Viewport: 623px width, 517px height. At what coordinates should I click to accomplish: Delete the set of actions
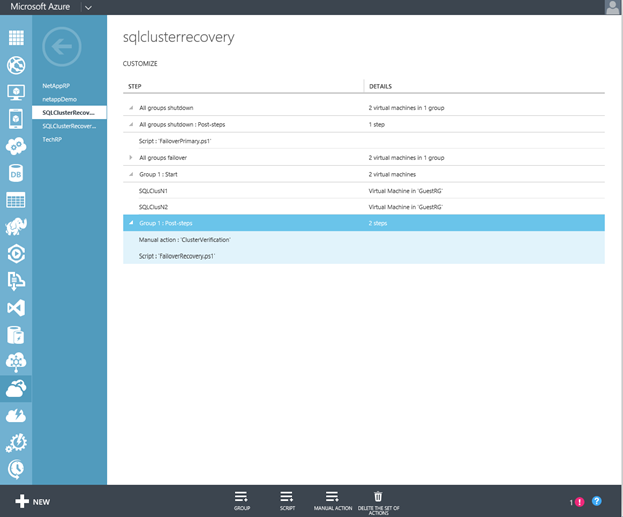(378, 503)
